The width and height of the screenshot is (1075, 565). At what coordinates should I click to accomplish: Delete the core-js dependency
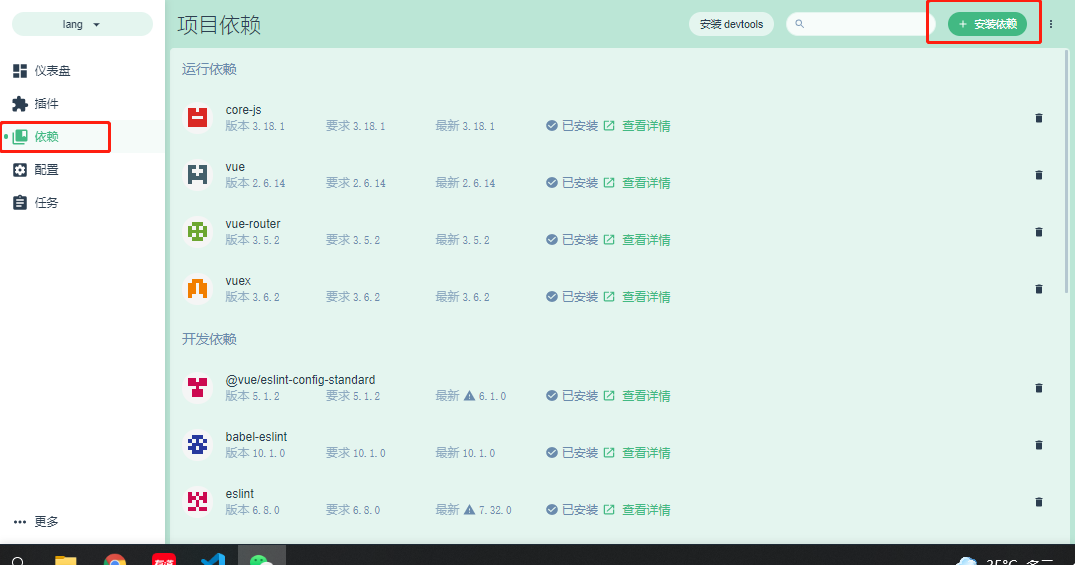click(1039, 118)
